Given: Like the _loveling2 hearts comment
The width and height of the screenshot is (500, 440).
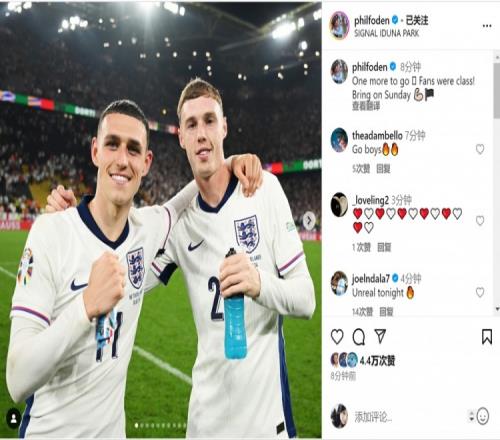Looking at the screenshot, I should [480, 220].
